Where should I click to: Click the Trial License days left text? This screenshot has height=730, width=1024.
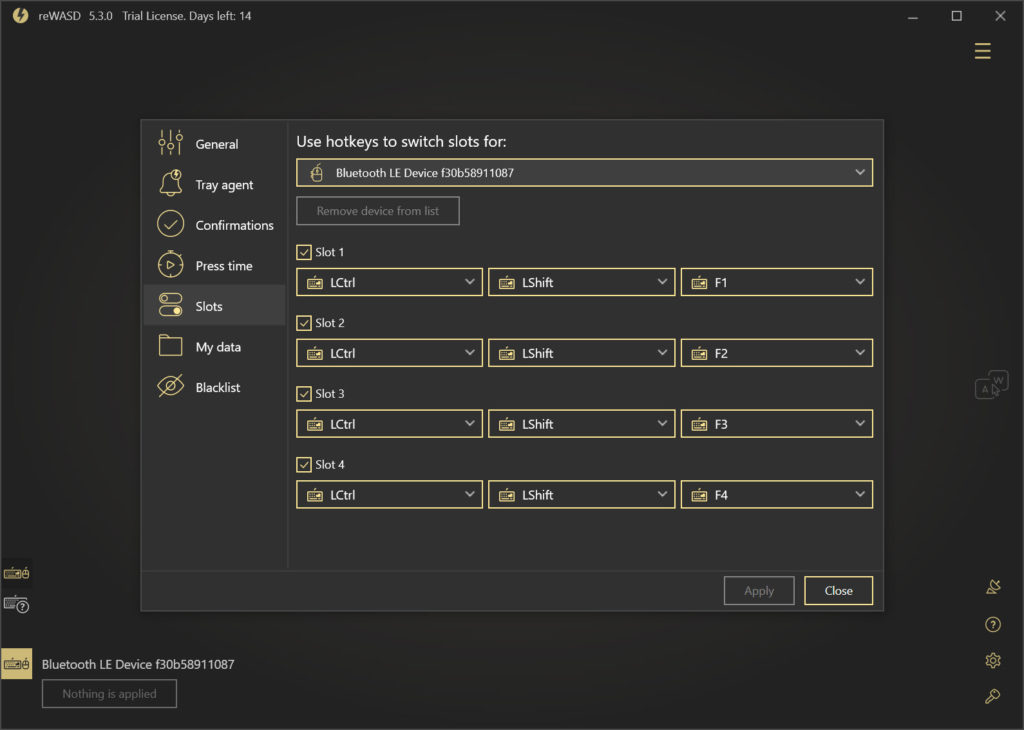(x=186, y=16)
